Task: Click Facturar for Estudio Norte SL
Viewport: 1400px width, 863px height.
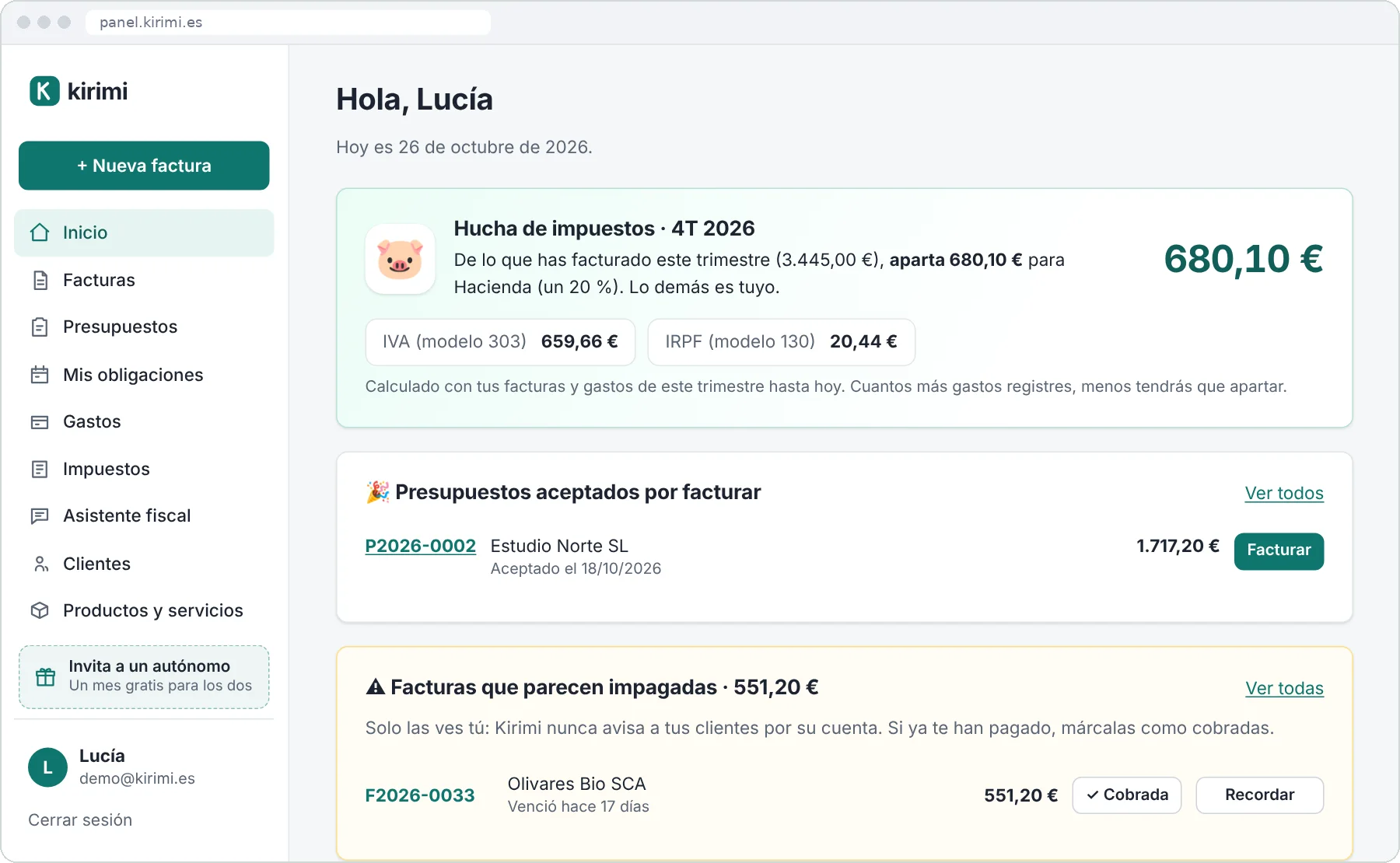Action: point(1279,550)
